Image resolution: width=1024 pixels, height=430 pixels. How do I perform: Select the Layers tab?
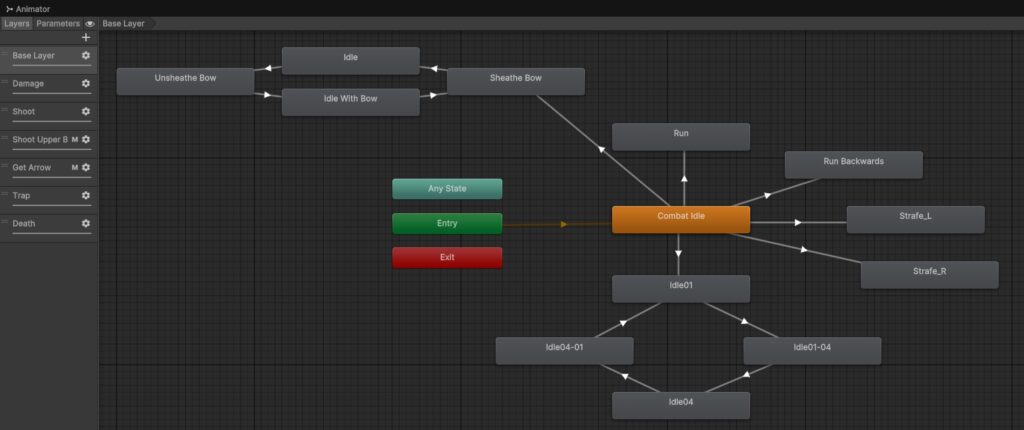[x=17, y=23]
